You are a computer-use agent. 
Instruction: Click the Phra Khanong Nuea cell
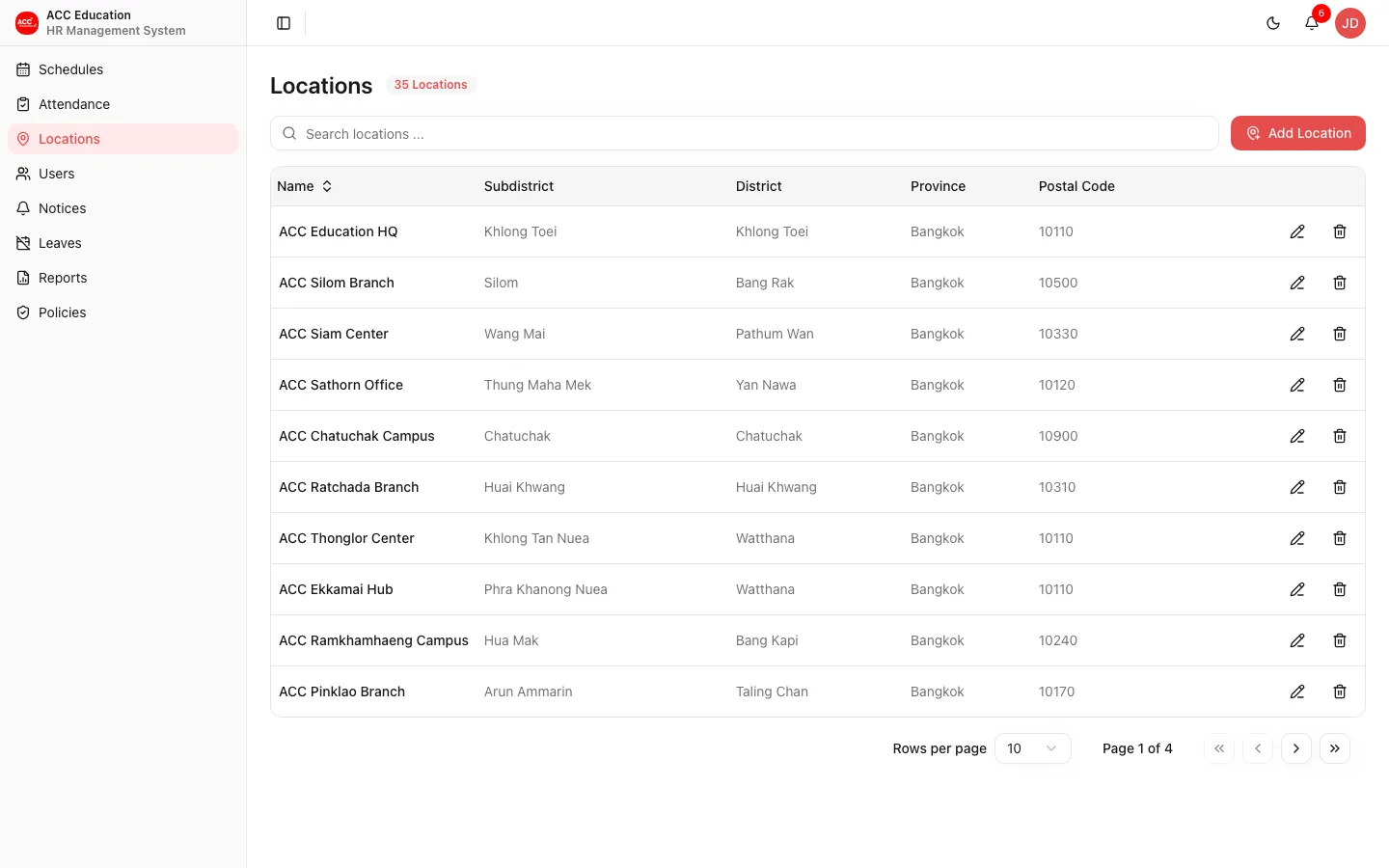point(546,589)
